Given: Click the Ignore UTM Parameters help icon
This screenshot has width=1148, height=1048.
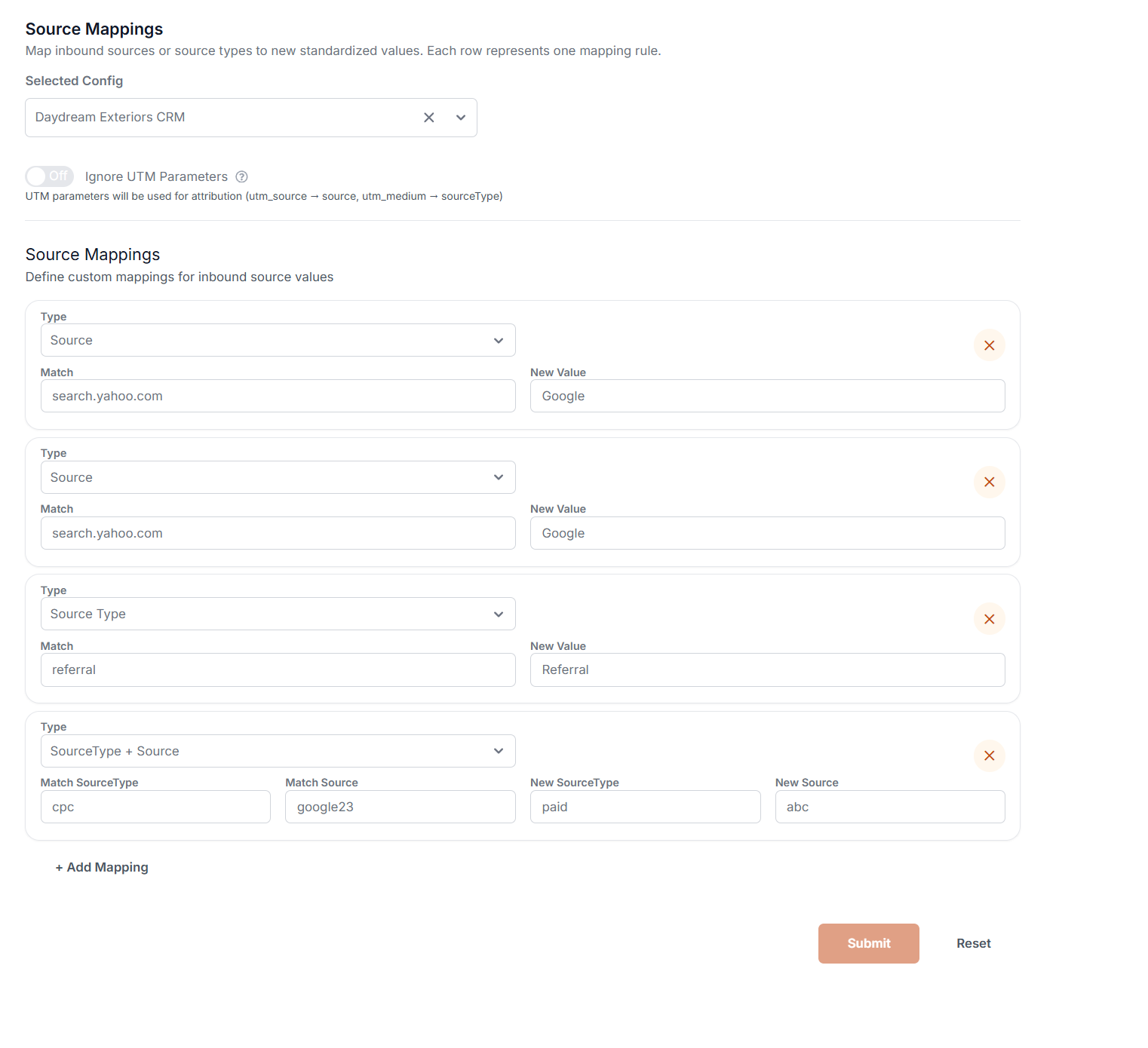Looking at the screenshot, I should (241, 176).
